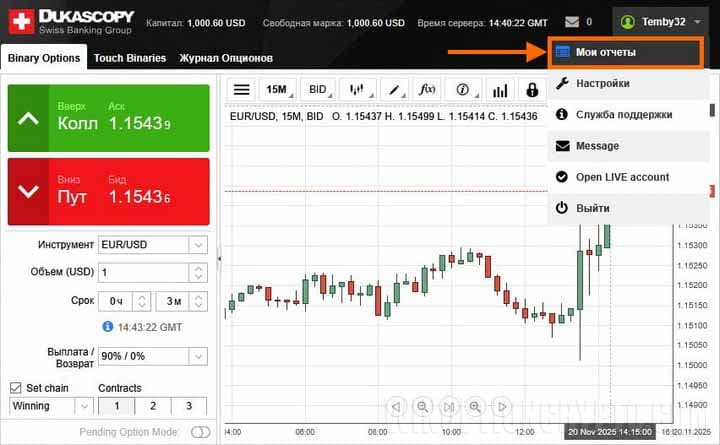
Task: Click the EUR/USD, 15M, BID chart title
Action: point(276,116)
